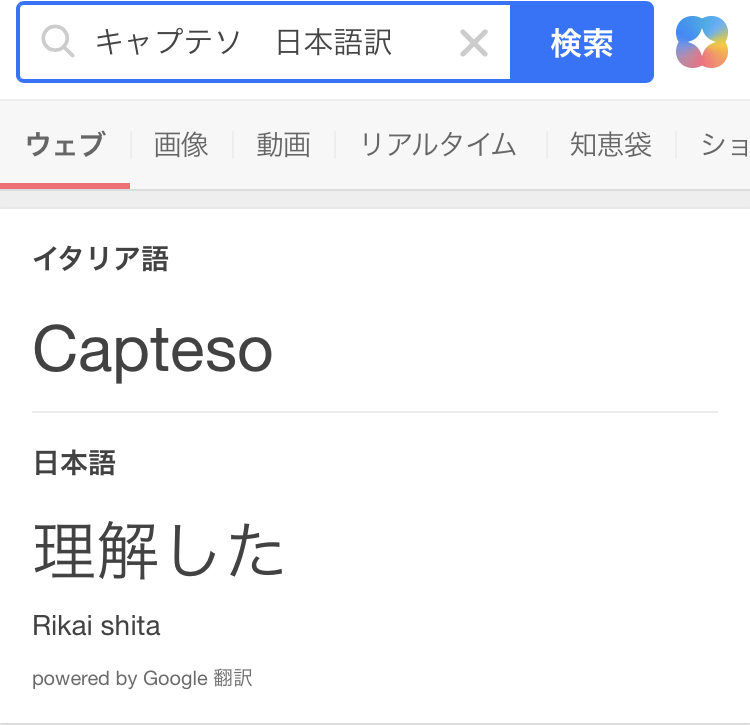Switch to the 知恵袋 tab

click(x=610, y=145)
